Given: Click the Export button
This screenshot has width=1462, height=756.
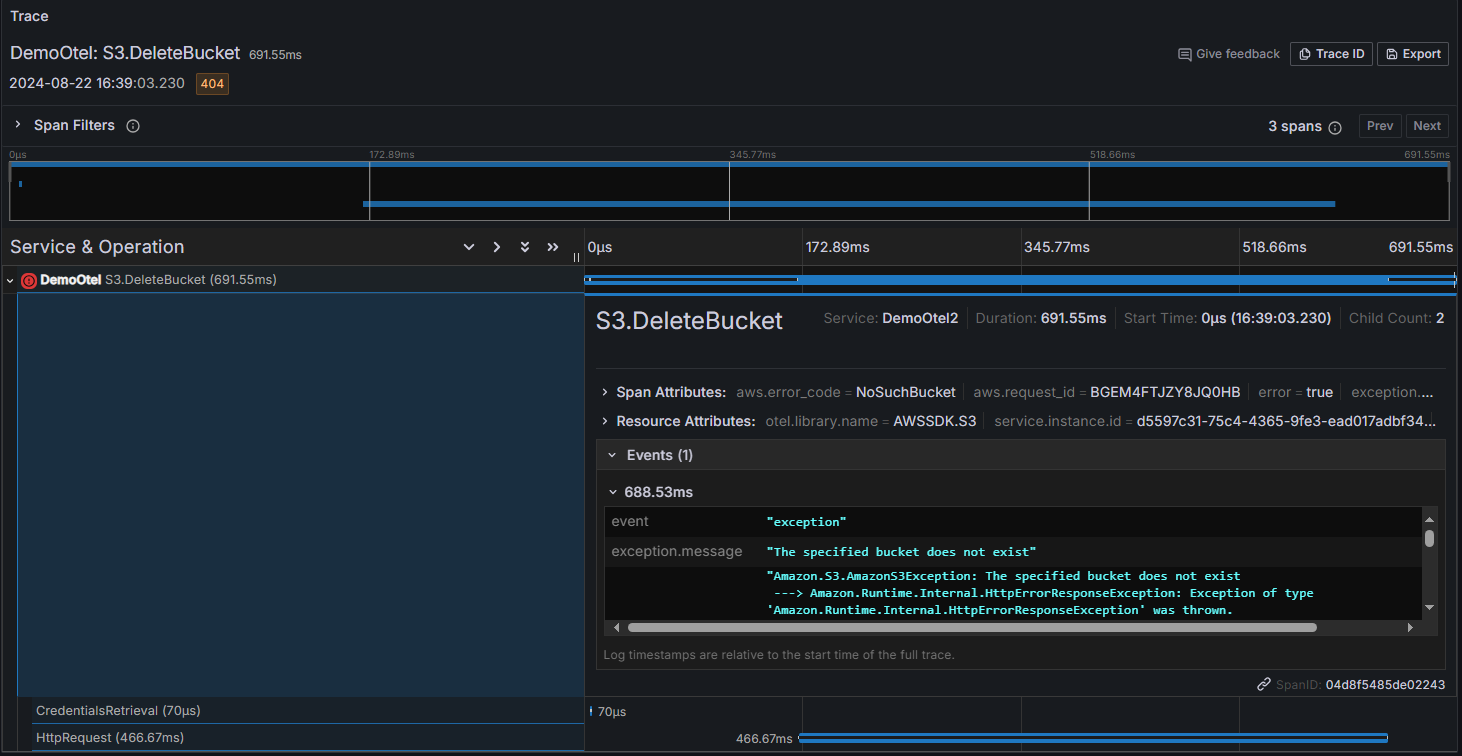Looking at the screenshot, I should click(x=1412, y=54).
